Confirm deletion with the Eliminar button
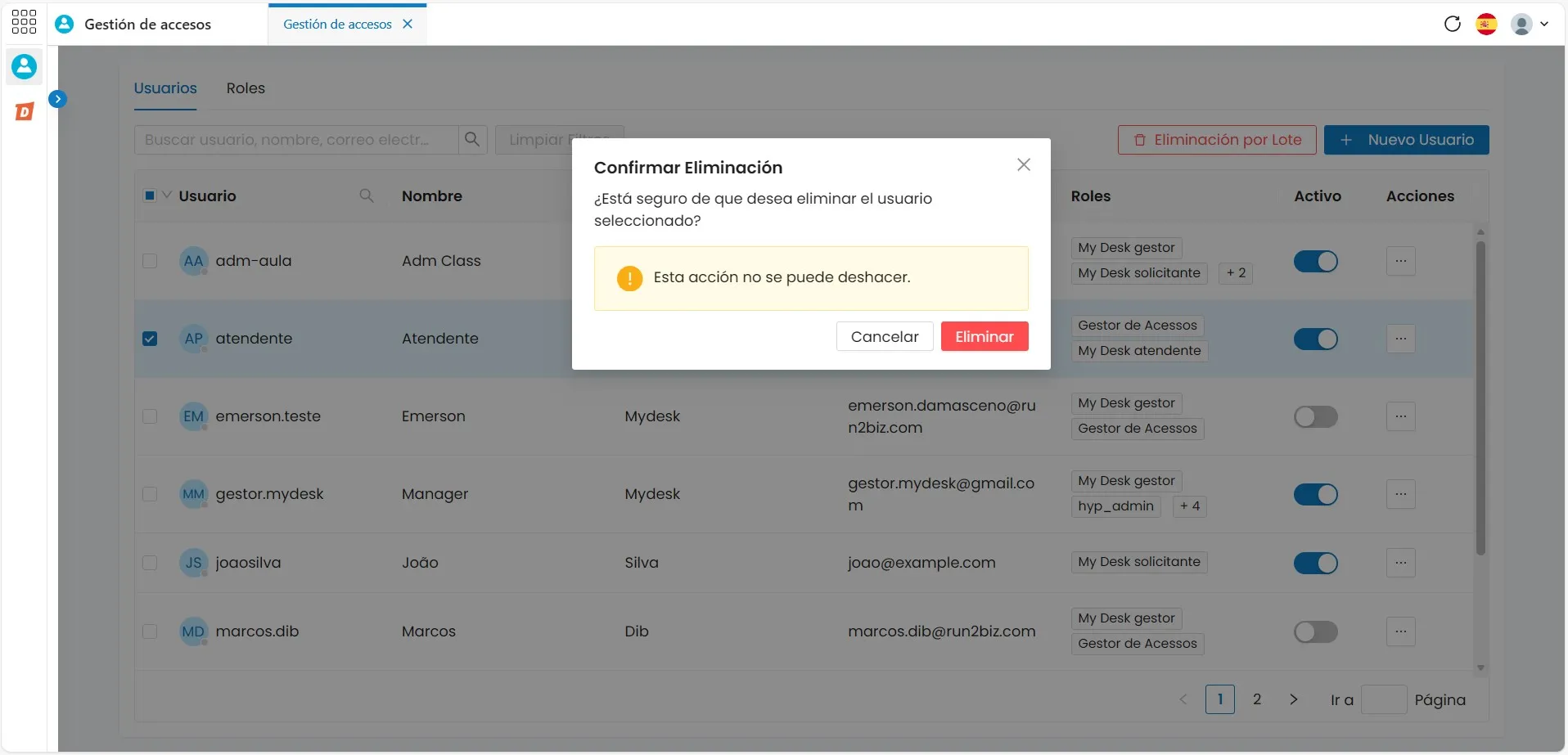1568x755 pixels. pyautogui.click(x=985, y=336)
